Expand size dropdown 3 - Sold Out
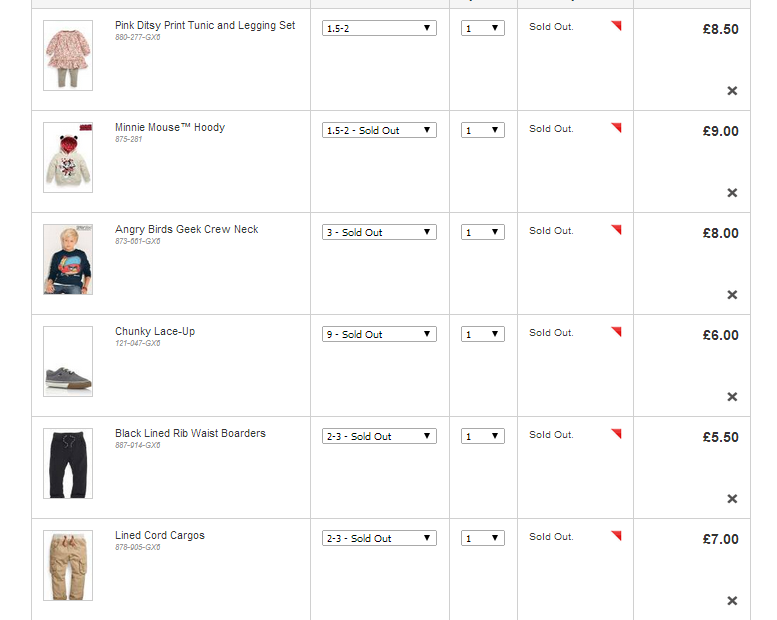 (x=379, y=232)
